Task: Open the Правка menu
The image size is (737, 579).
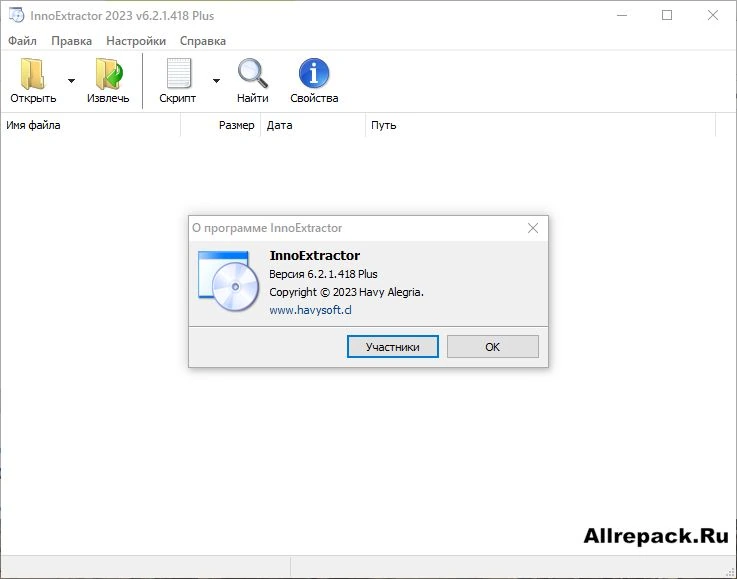Action: tap(71, 41)
